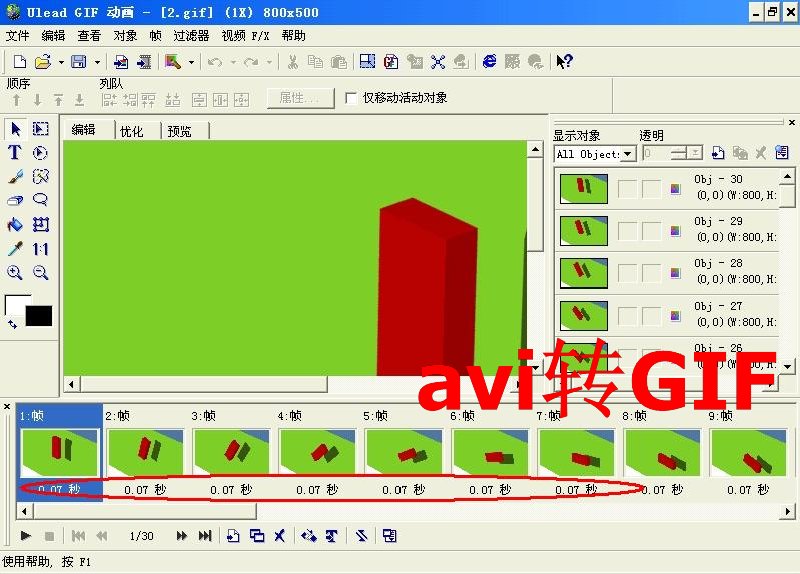Click the Add Frame icon in playback bar
800x574 pixels.
tap(233, 536)
